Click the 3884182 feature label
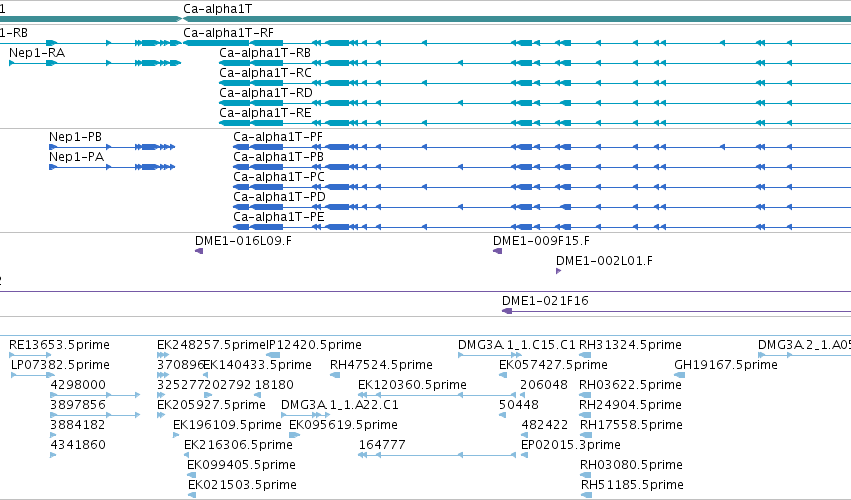This screenshot has width=851, height=500. coord(78,426)
